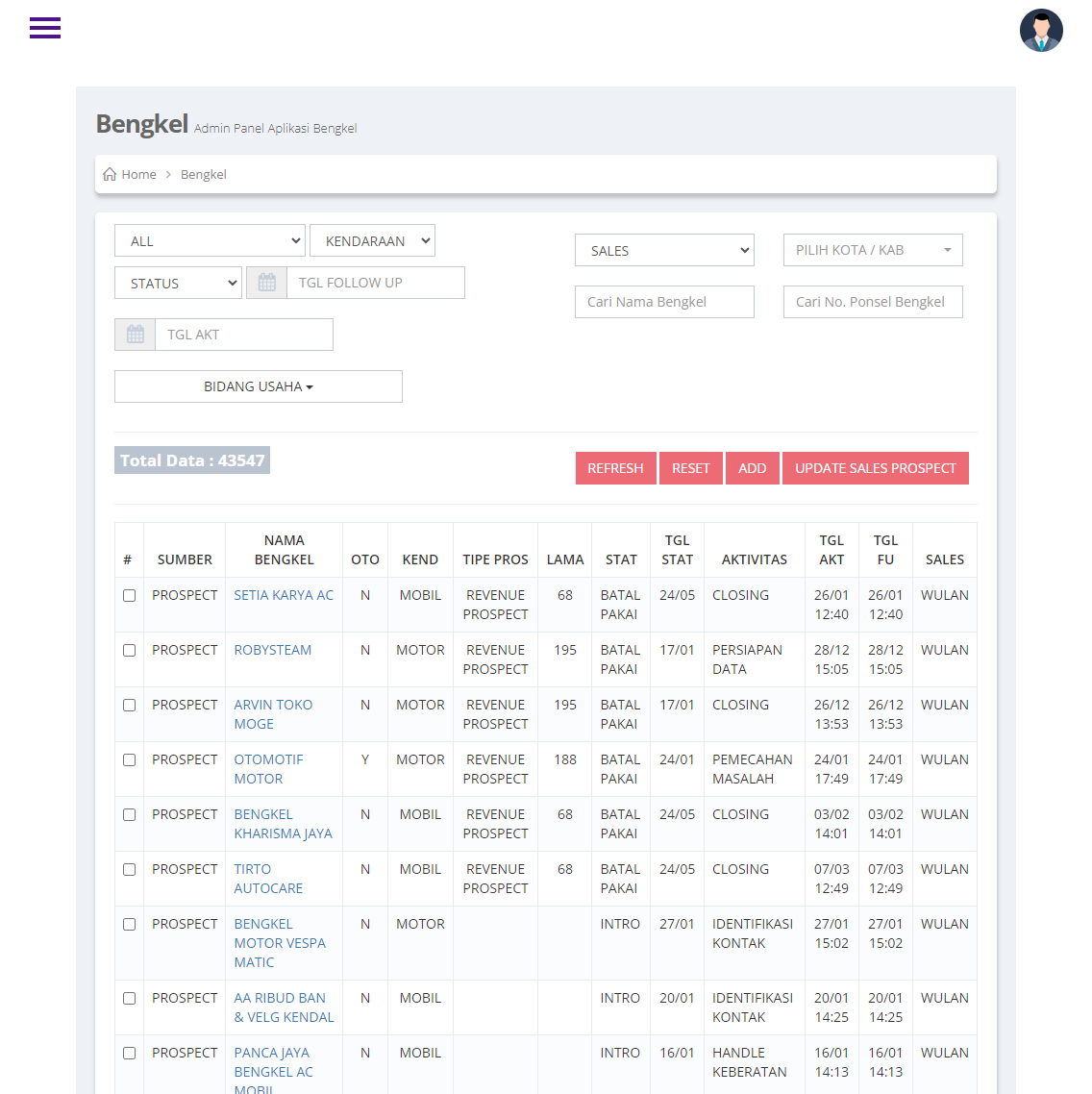Click the RESET button
Viewport: 1092px width, 1094px height.
[691, 468]
